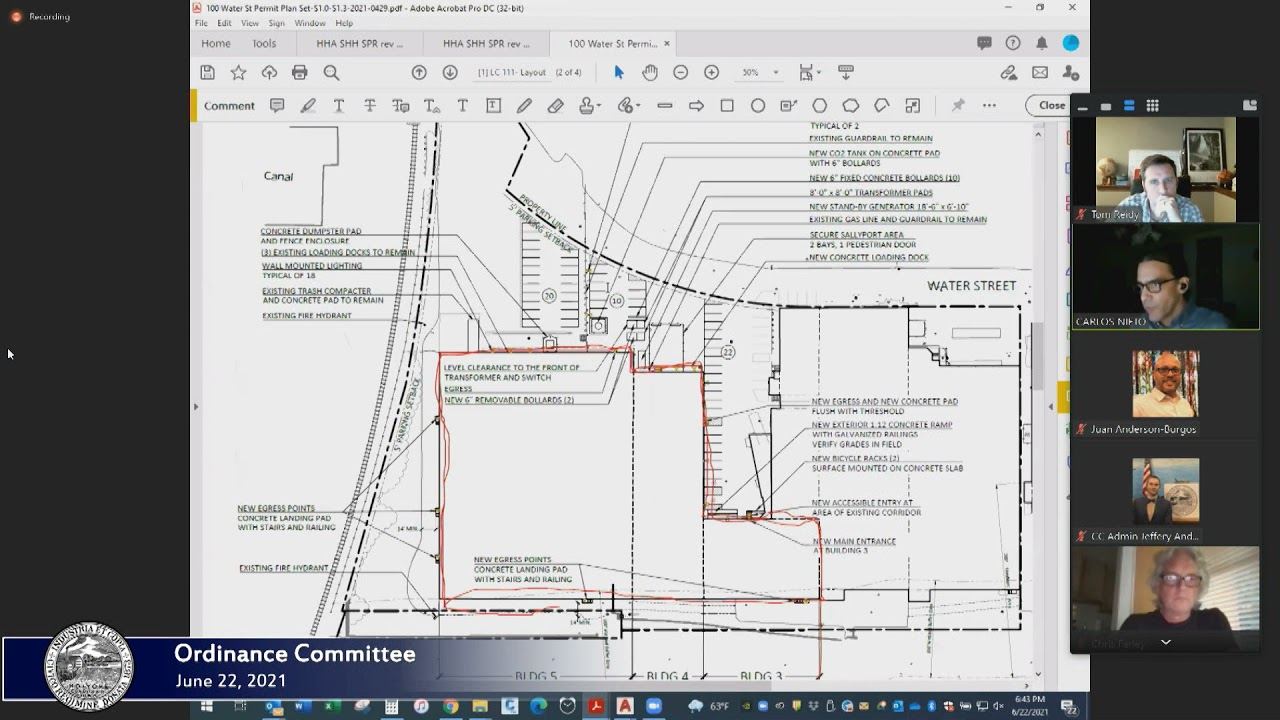1280x720 pixels.
Task: Select the Add text box tool
Action: pyautogui.click(x=493, y=105)
